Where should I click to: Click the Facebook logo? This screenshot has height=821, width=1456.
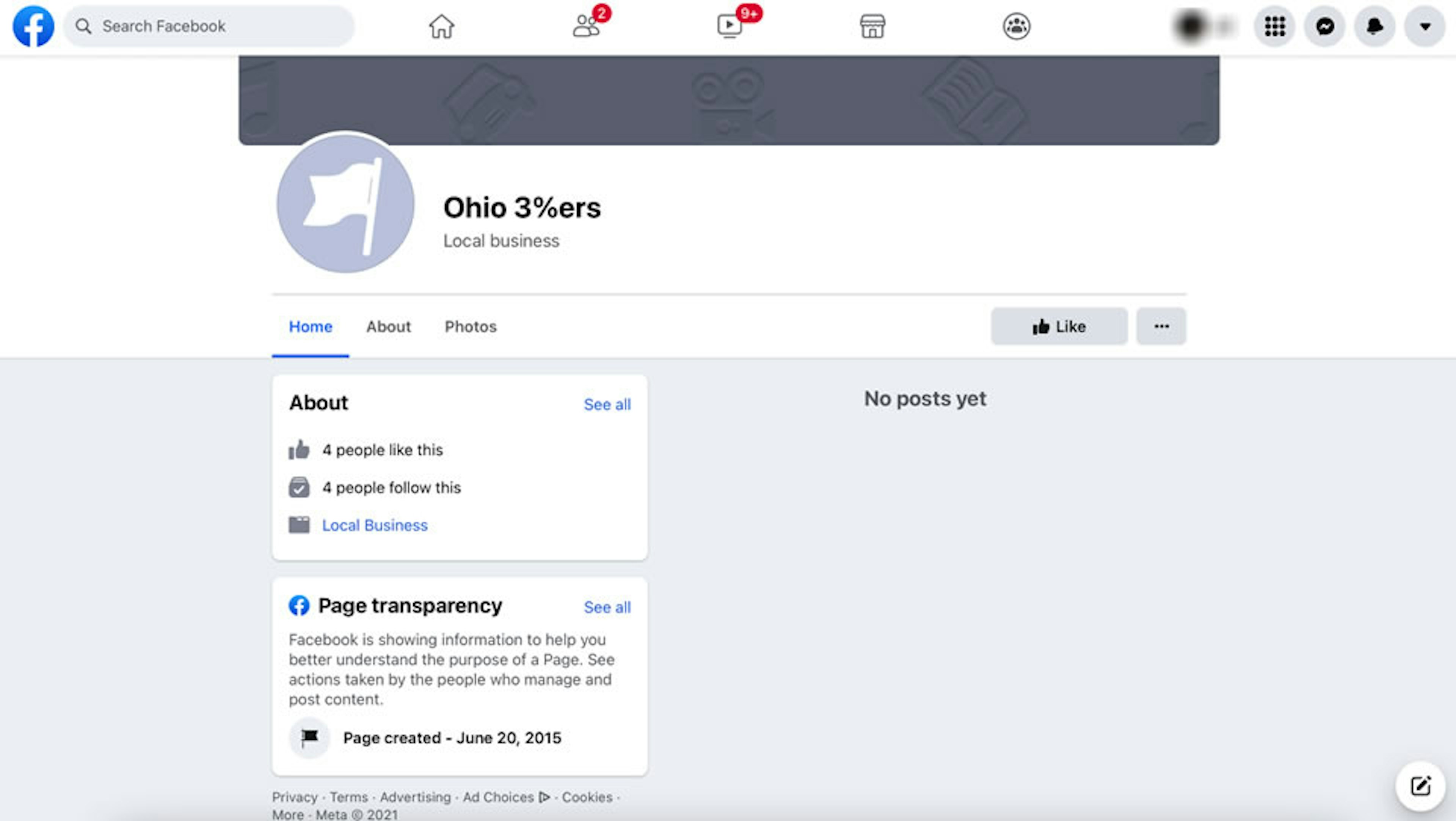pos(33,26)
